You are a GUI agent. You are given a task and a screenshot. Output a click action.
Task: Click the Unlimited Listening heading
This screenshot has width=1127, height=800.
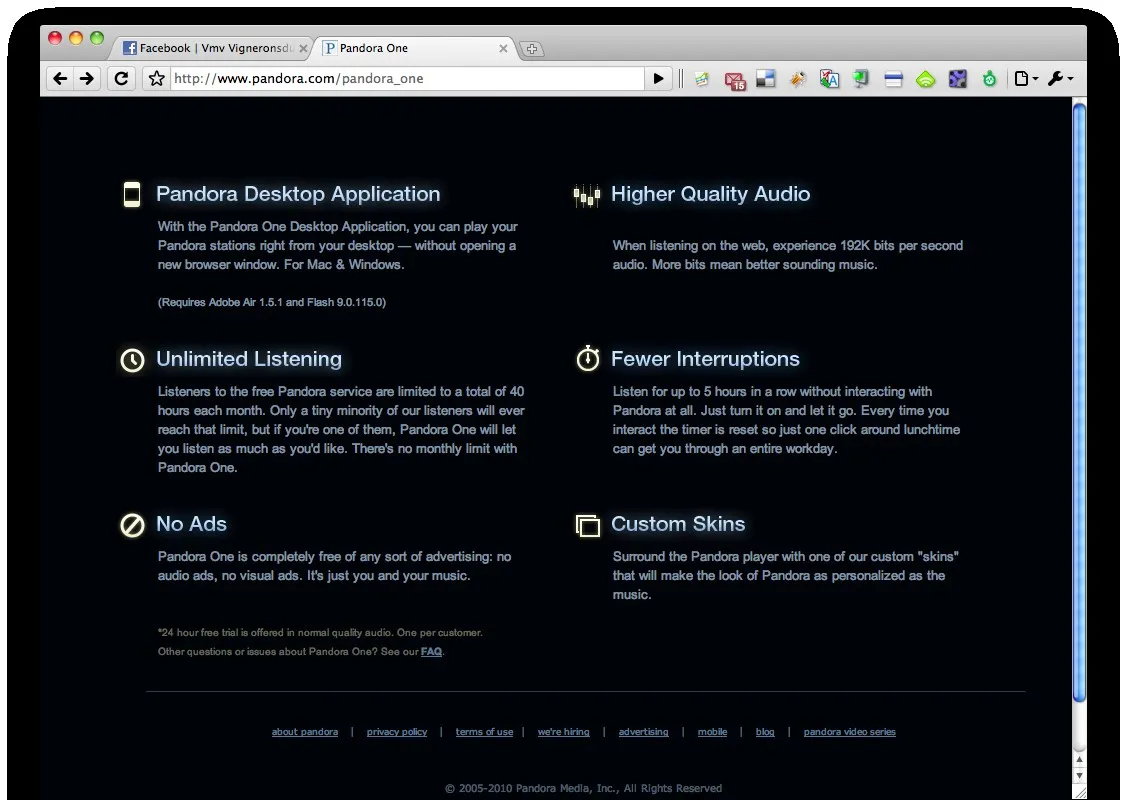[249, 359]
